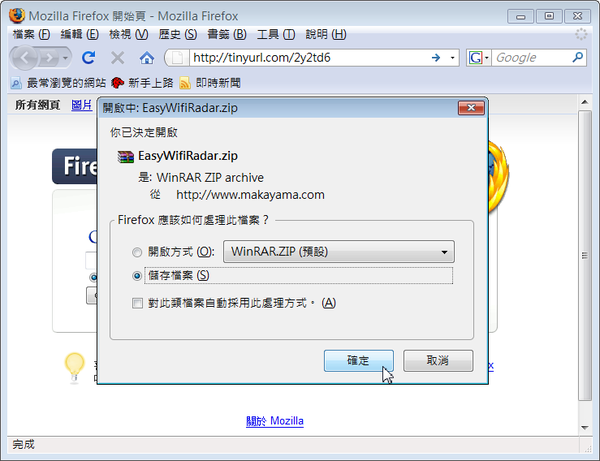
Task: Open the 新手上路 bookmark
Action: point(142,83)
